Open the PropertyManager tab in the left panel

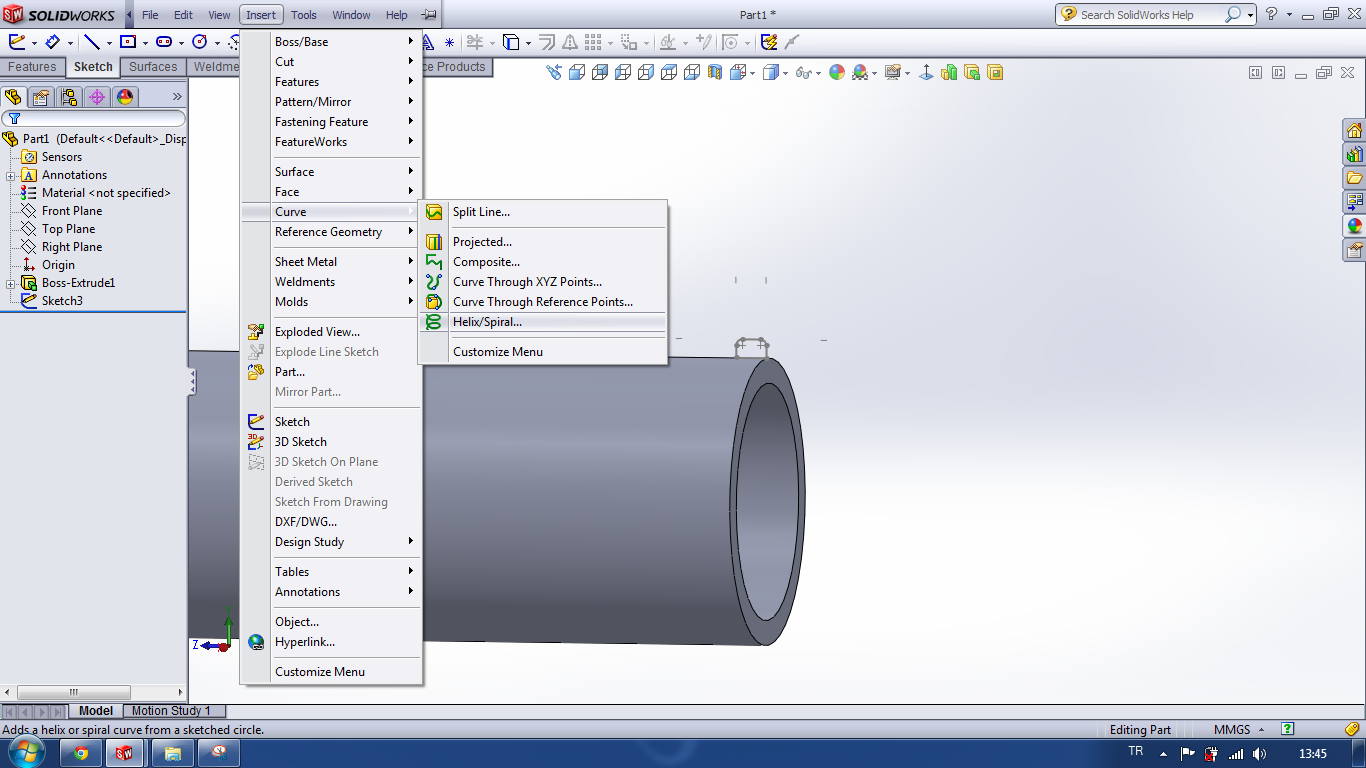(x=40, y=97)
